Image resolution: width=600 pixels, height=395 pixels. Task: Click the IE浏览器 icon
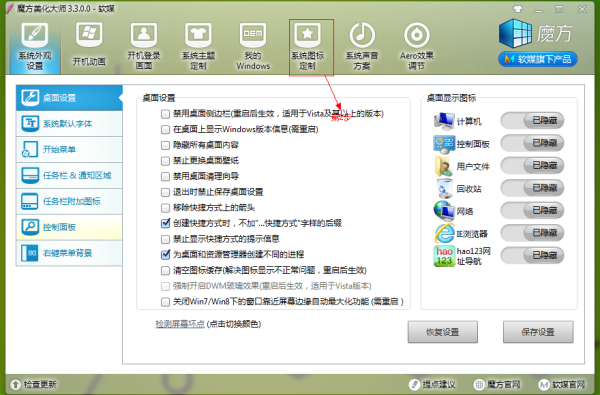444,233
